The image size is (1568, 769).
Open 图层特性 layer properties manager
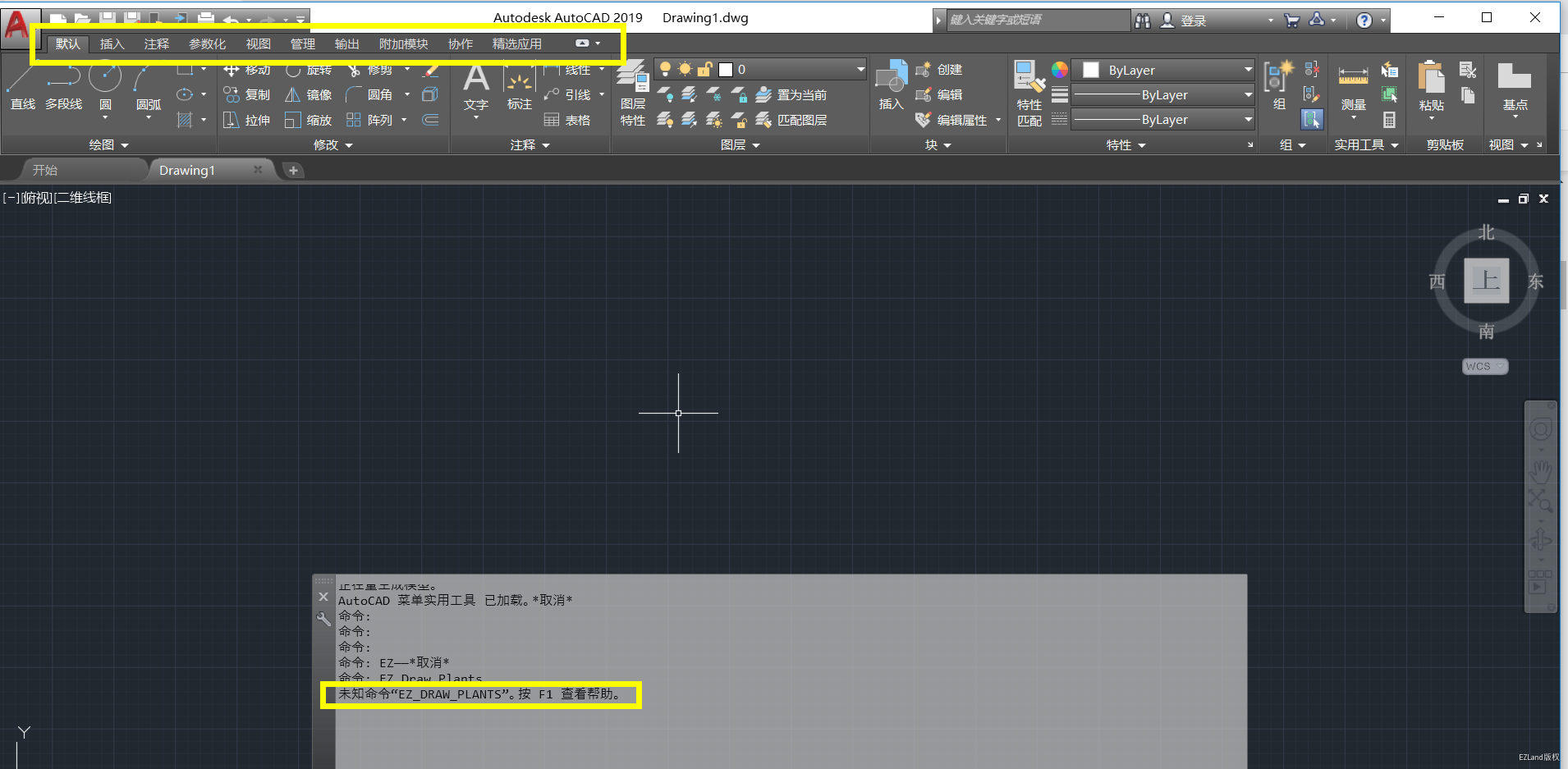632,94
